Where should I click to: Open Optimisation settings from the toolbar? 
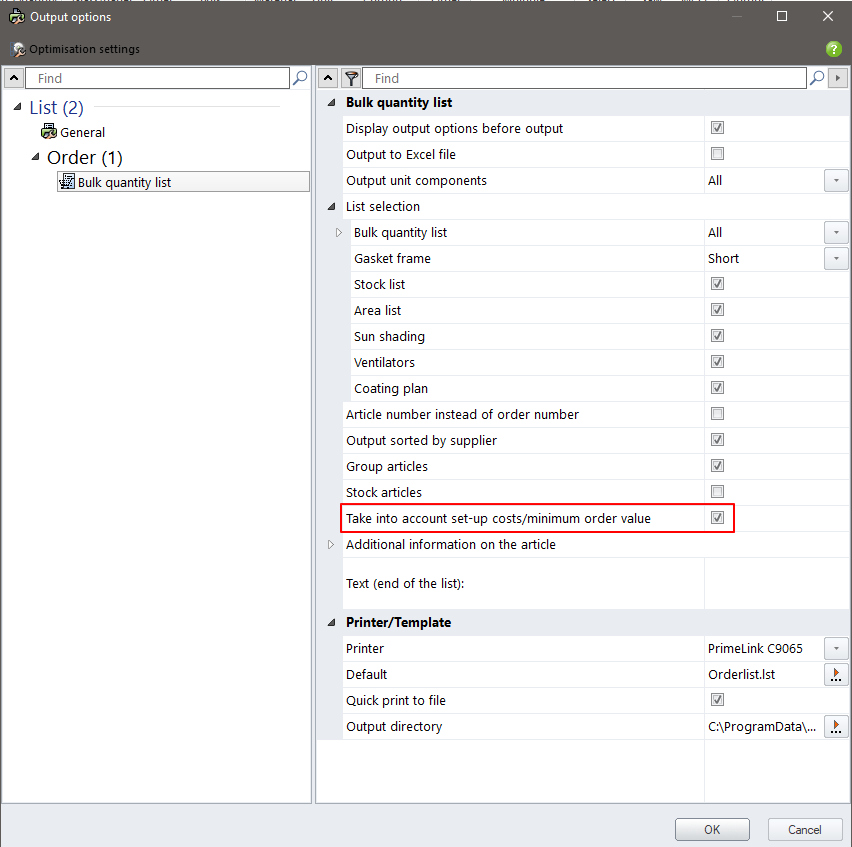tap(75, 49)
